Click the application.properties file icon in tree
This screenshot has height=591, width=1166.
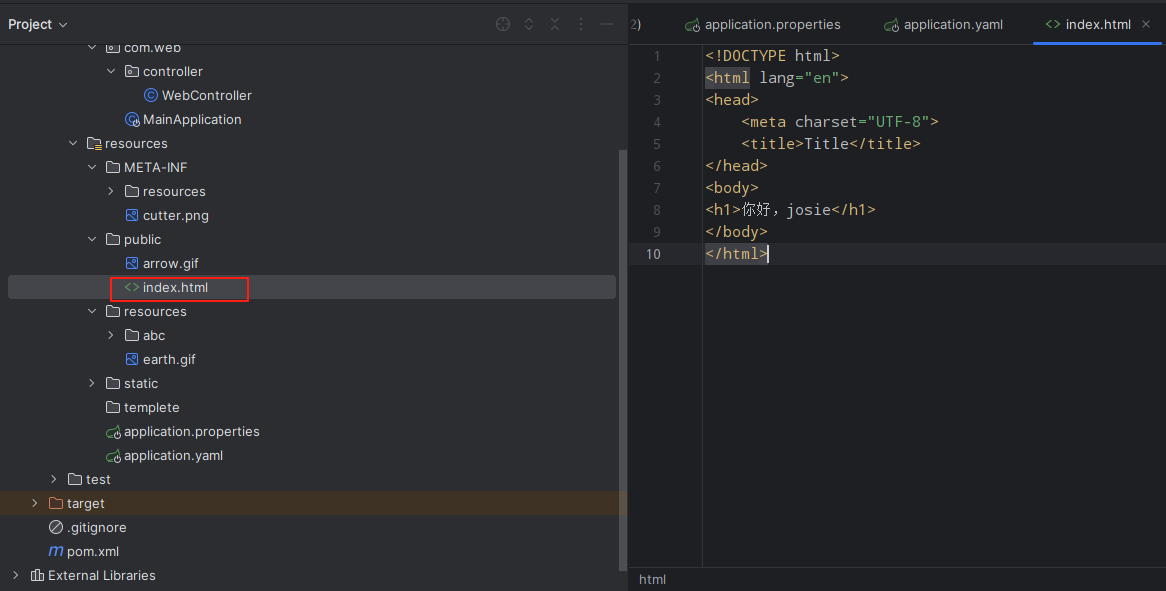(113, 432)
